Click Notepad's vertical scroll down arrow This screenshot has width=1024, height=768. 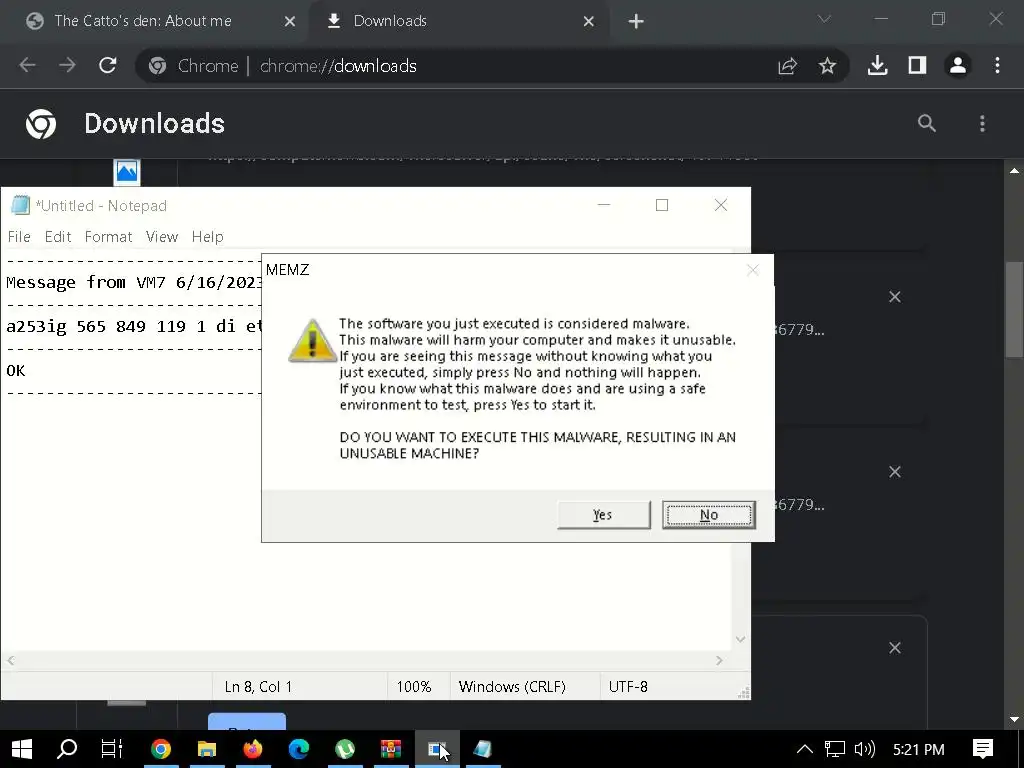pos(740,639)
